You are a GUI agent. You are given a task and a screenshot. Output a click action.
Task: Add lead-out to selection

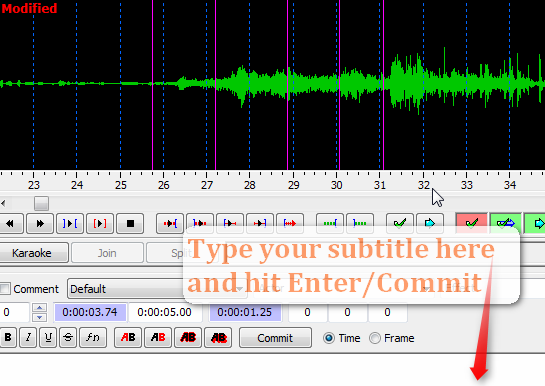coord(360,223)
